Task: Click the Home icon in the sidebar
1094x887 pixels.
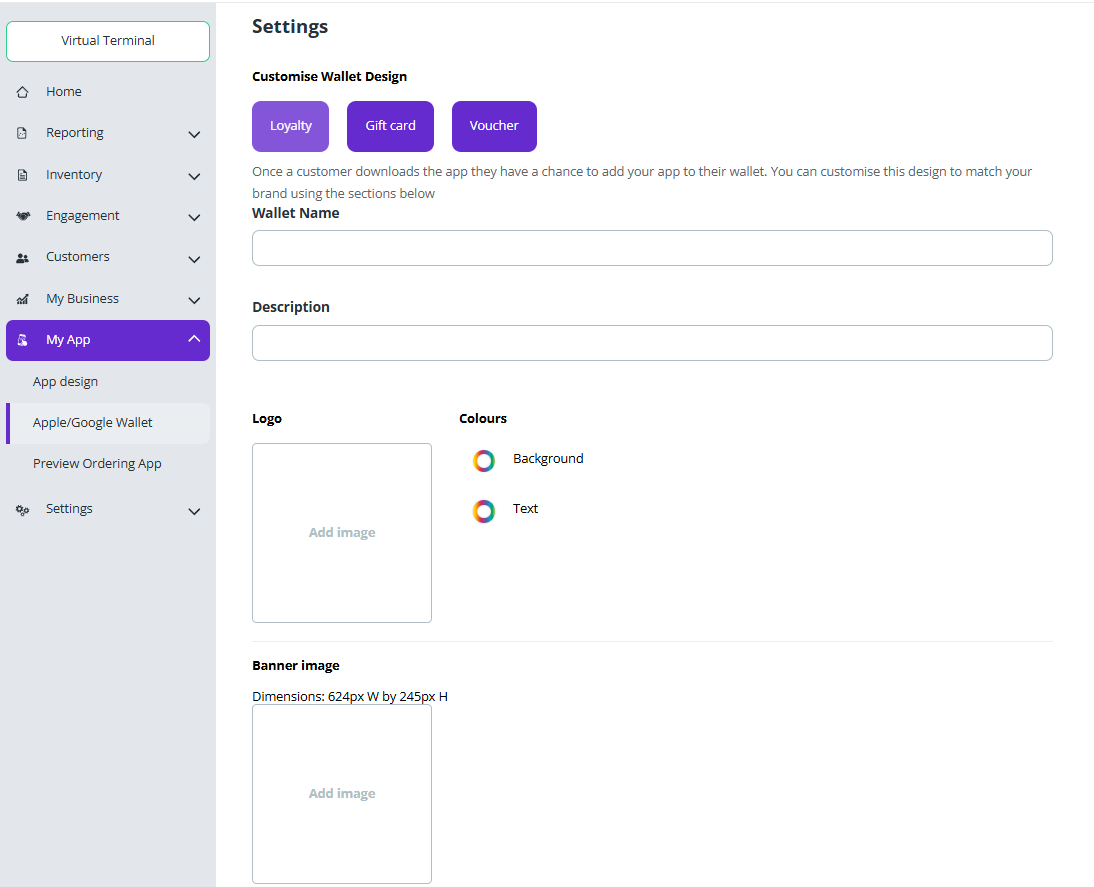Action: (22, 91)
